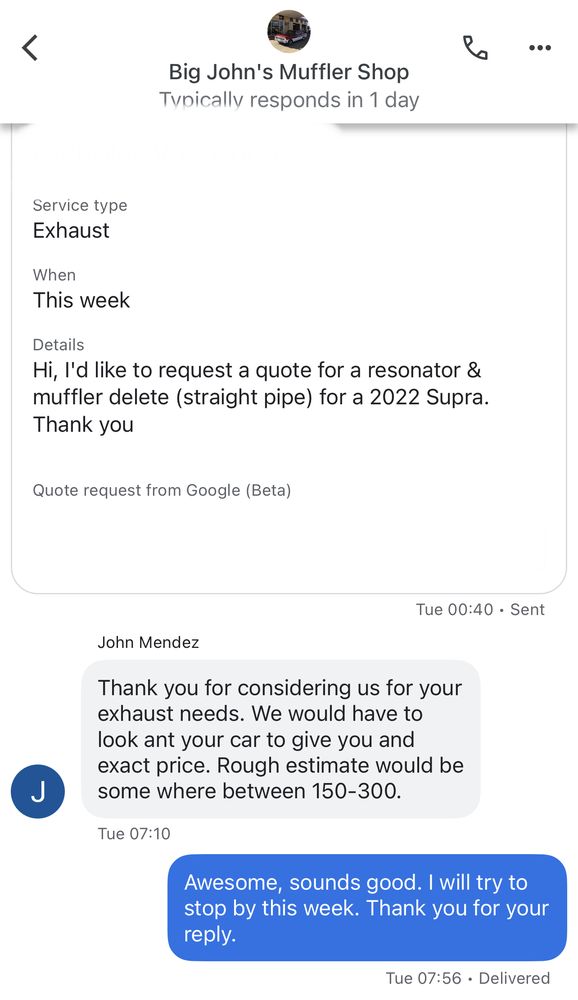
Task: Tap the phone call icon to call the shop
Action: pos(476,48)
